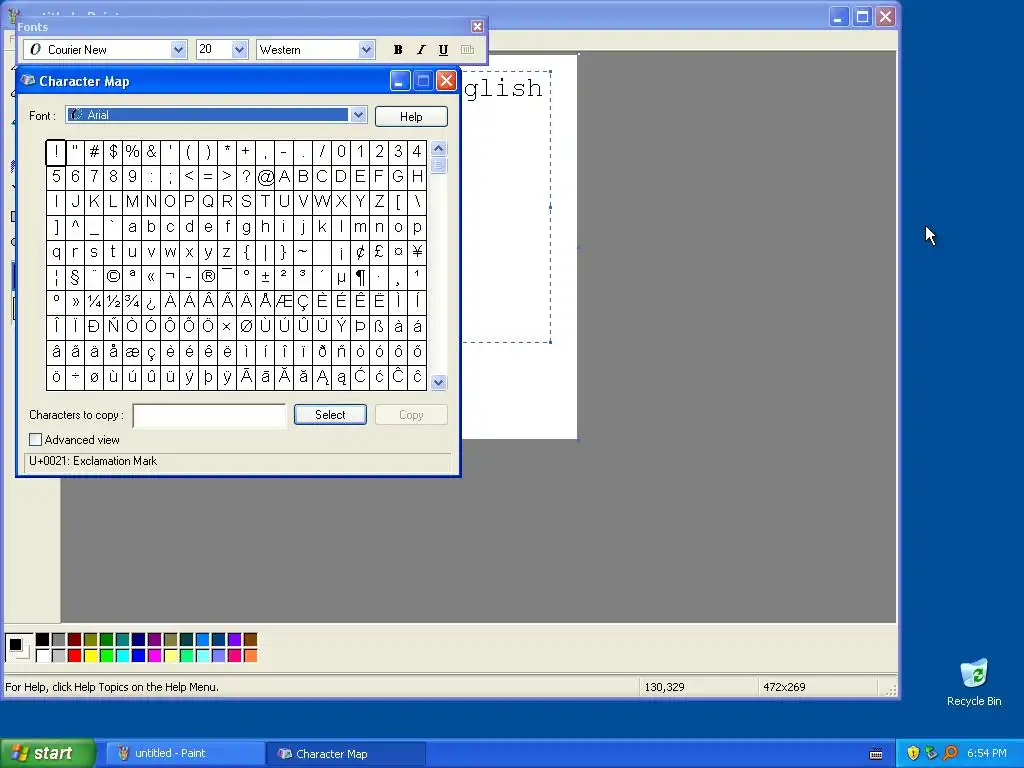Viewport: 1024px width, 768px height.
Task: Select the Æ ligature character
Action: click(x=284, y=302)
